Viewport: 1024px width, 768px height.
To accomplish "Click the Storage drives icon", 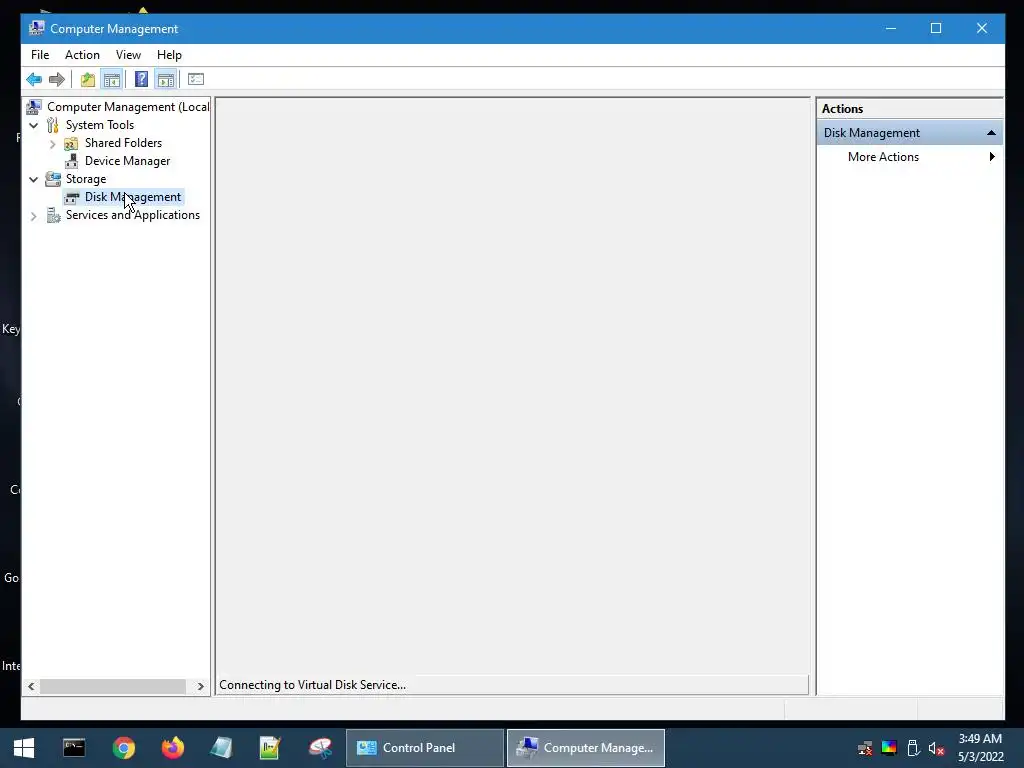I will 52,179.
